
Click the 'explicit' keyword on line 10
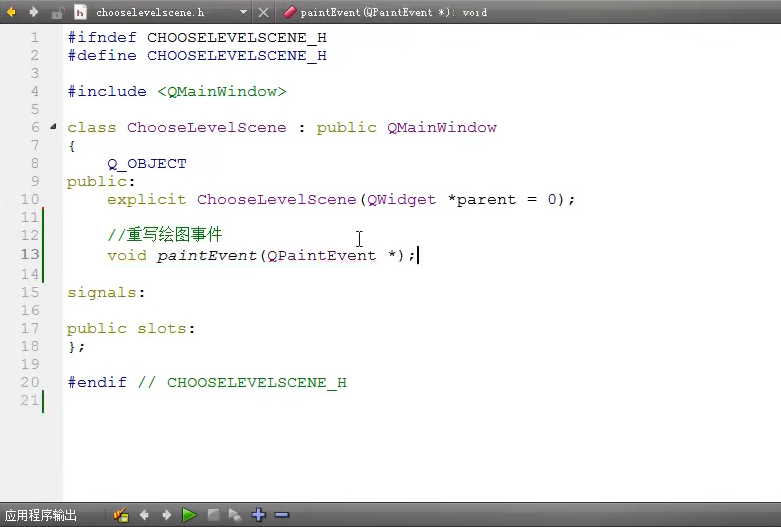tap(146, 199)
